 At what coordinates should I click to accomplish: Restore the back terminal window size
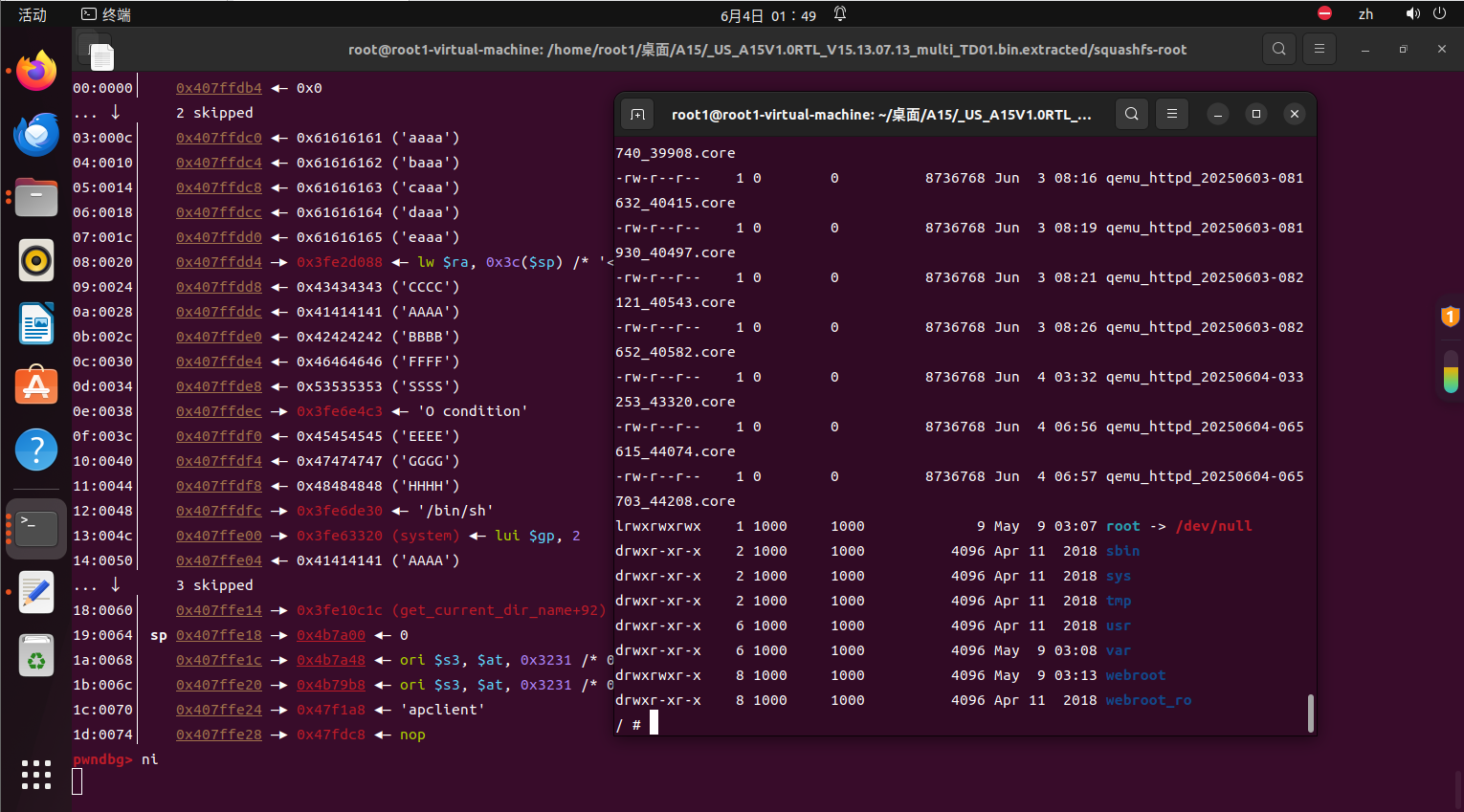(1404, 49)
